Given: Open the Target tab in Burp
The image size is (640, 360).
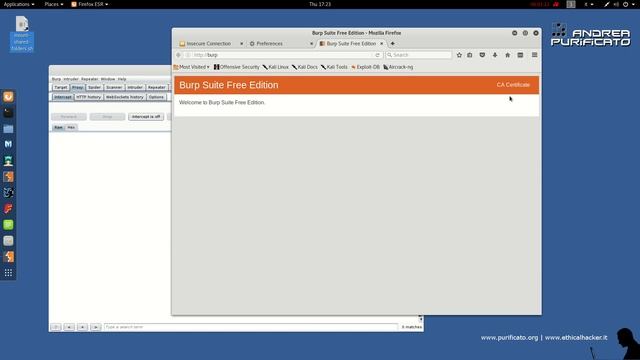Looking at the screenshot, I should point(61,87).
